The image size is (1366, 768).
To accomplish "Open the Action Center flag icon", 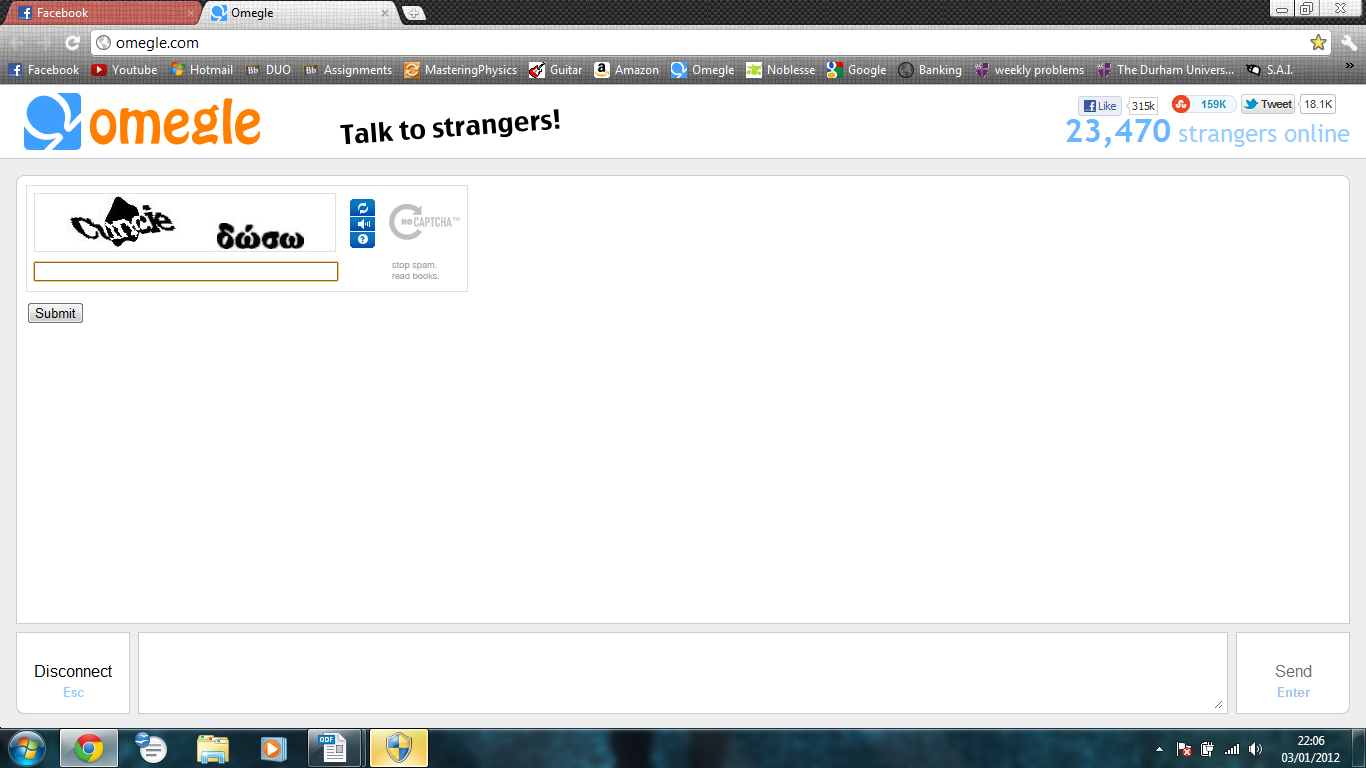I will [1183, 749].
